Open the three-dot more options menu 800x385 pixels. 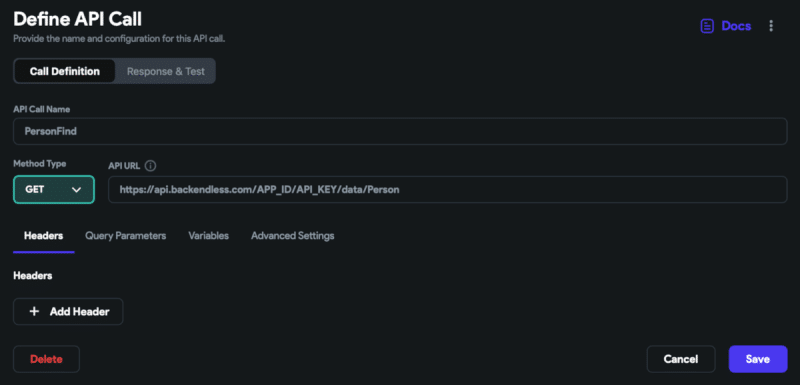[x=771, y=26]
